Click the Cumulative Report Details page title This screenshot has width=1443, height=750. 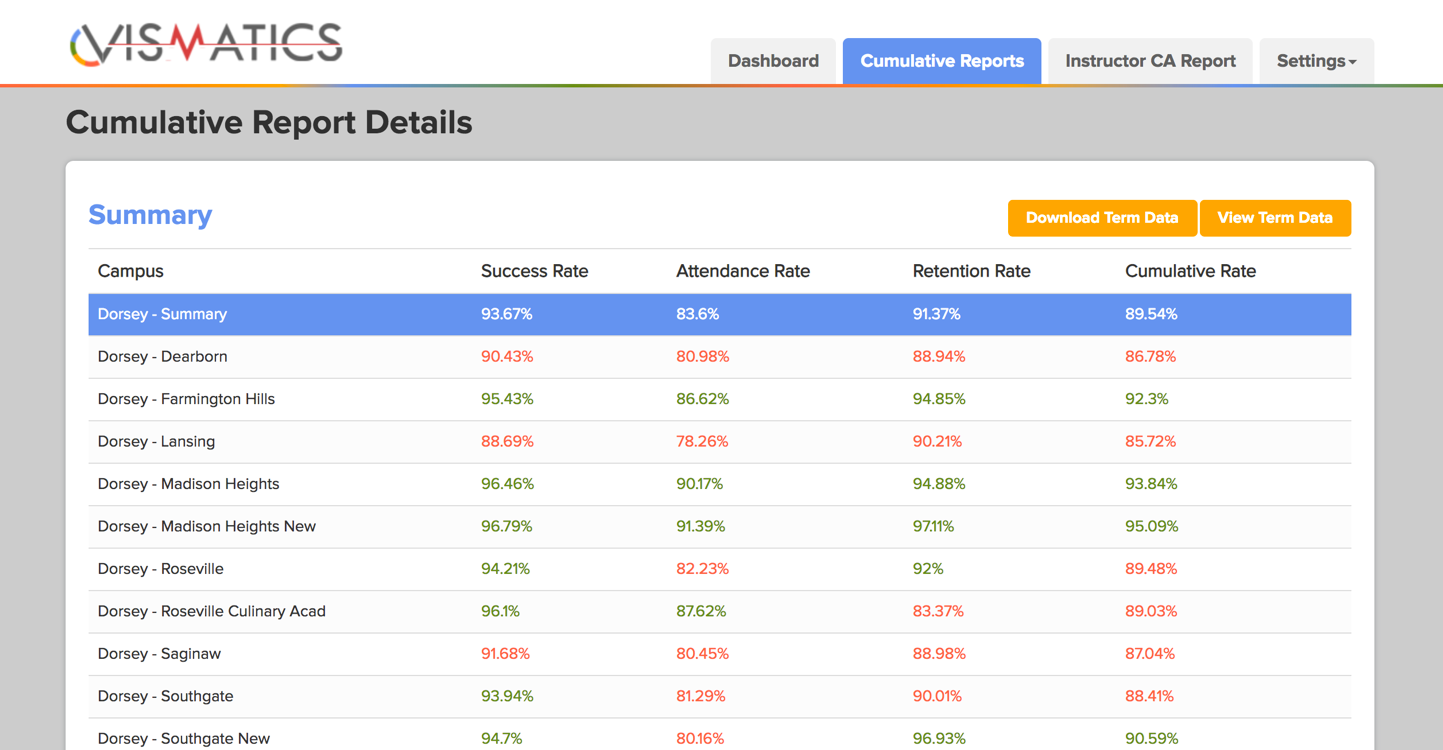[x=269, y=123]
